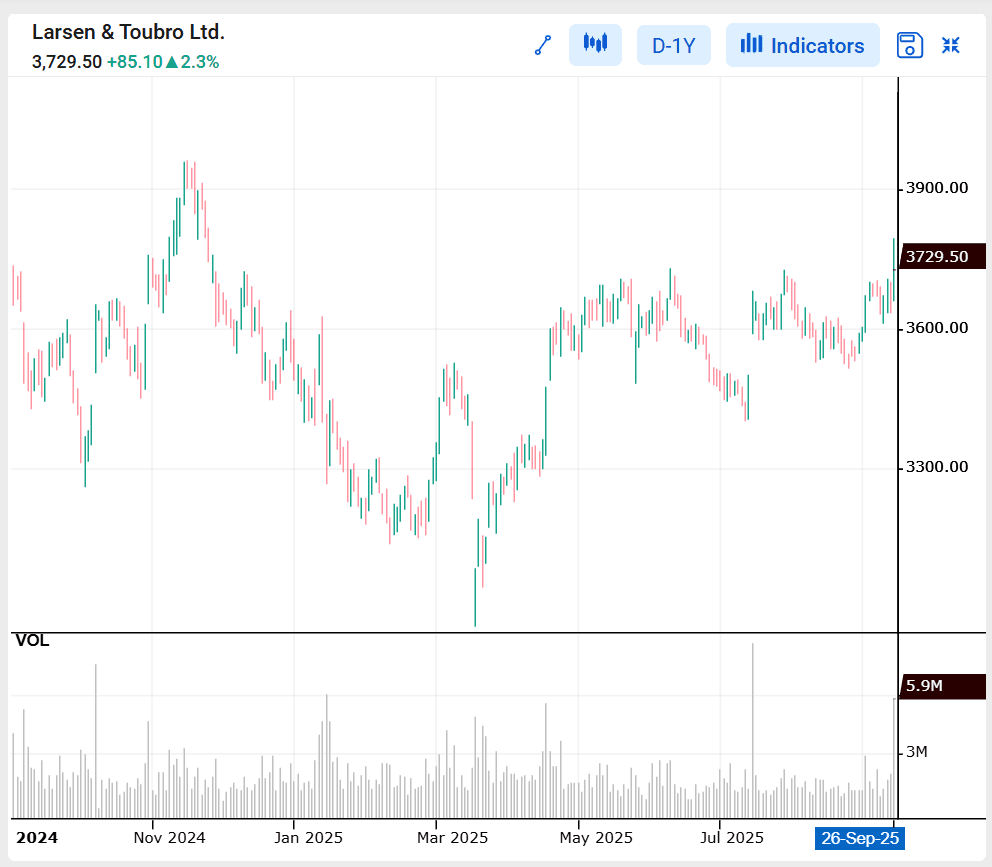
Task: Click the Nov 2024 axis label
Action: 170,838
